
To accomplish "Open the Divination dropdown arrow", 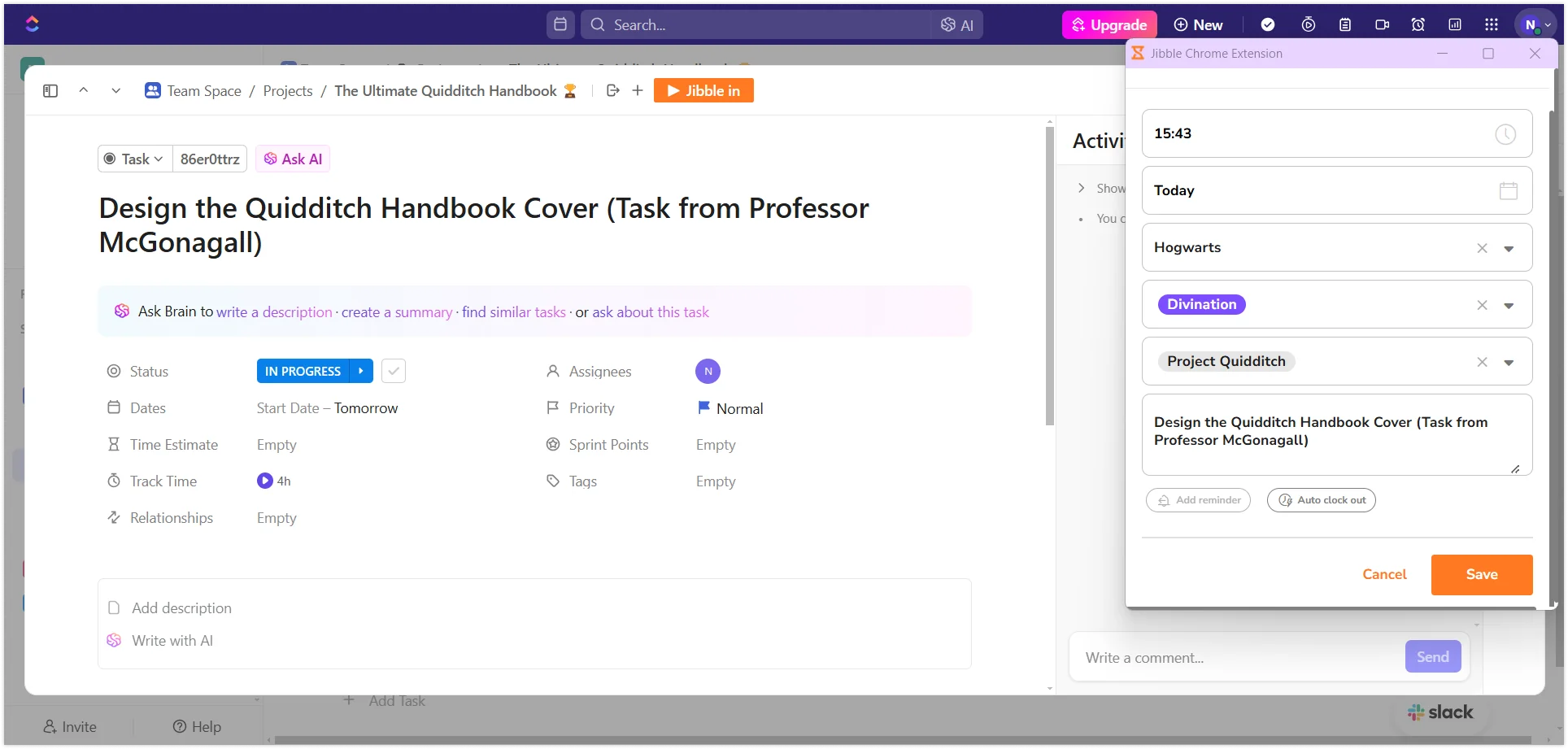I will (1509, 306).
